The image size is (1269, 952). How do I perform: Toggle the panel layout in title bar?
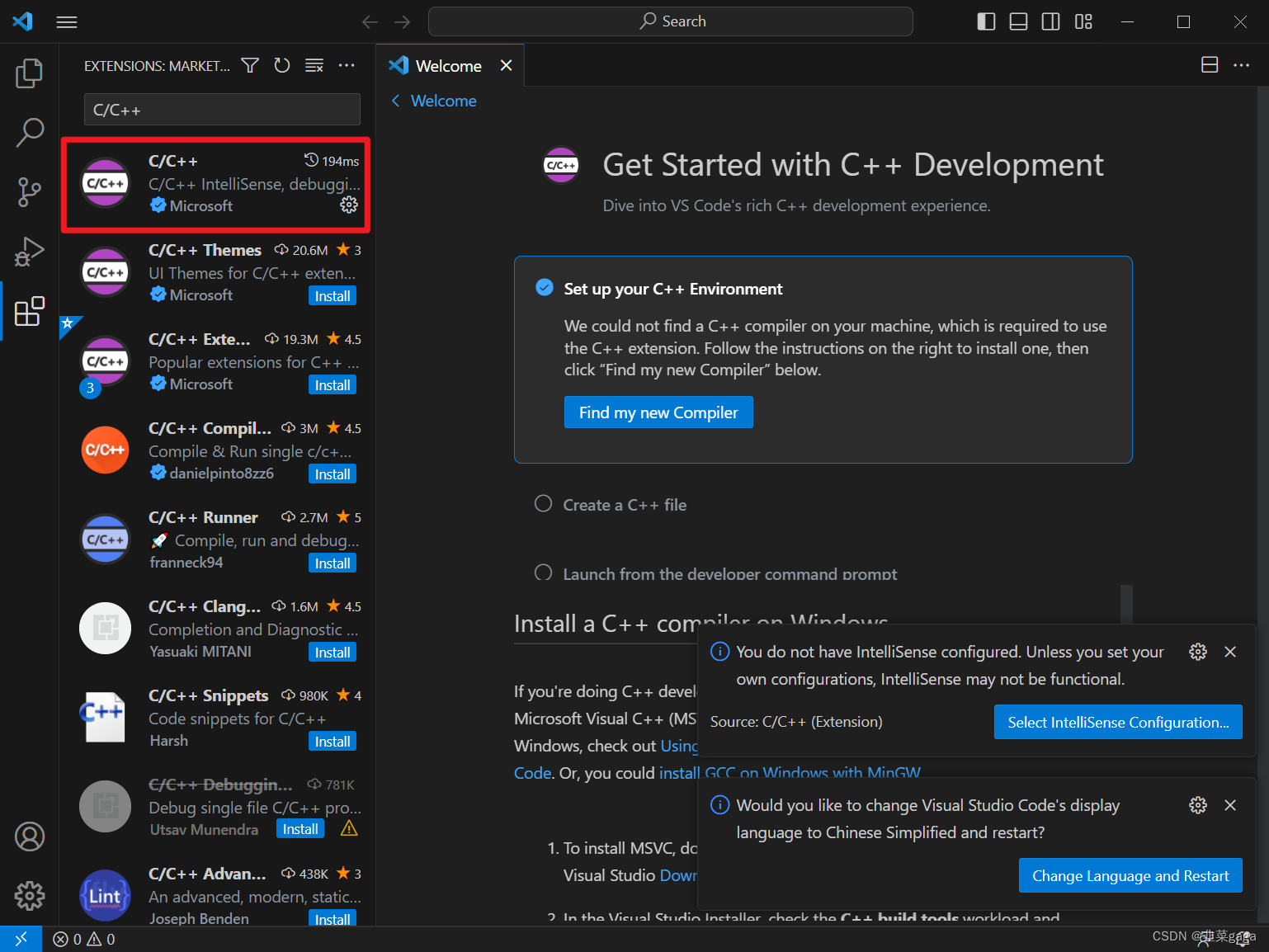(x=1018, y=21)
